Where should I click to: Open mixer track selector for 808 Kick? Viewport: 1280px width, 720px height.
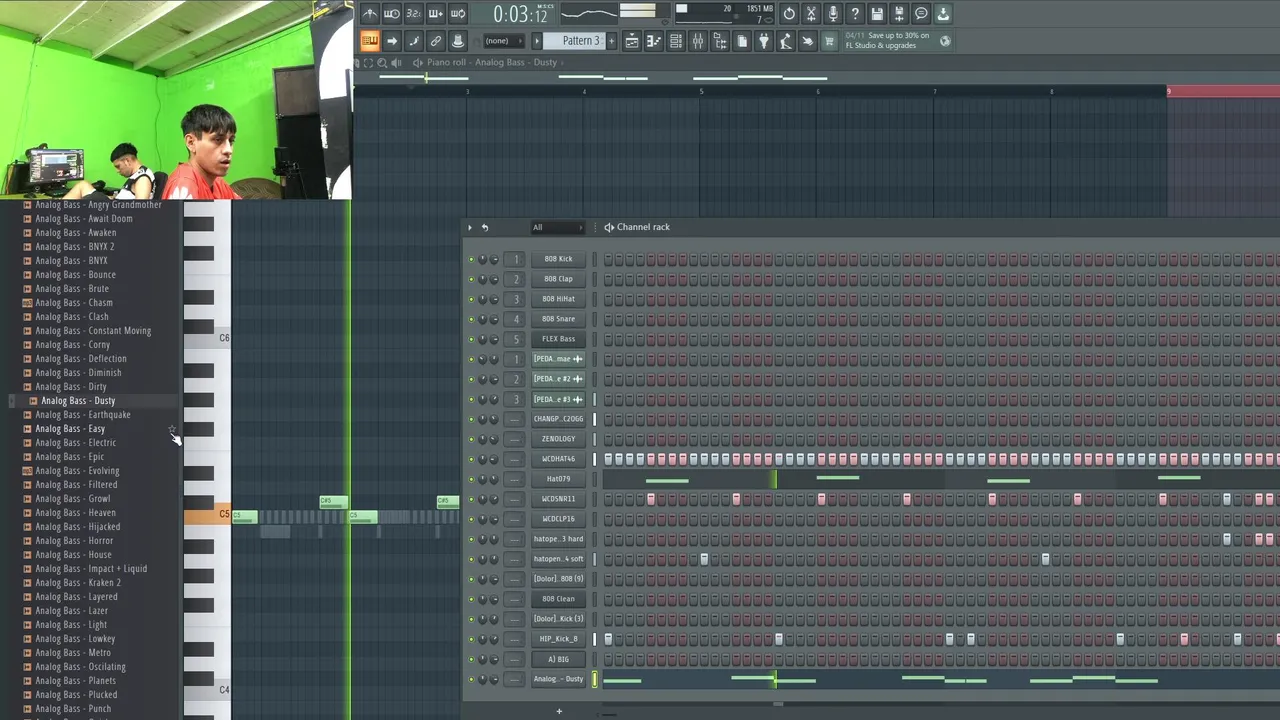[516, 259]
